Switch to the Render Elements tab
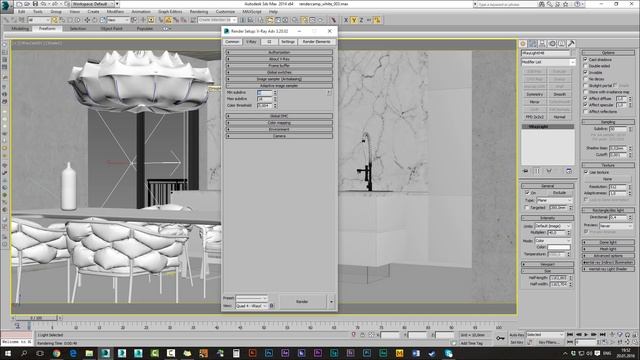The width and height of the screenshot is (640, 360). [x=317, y=42]
